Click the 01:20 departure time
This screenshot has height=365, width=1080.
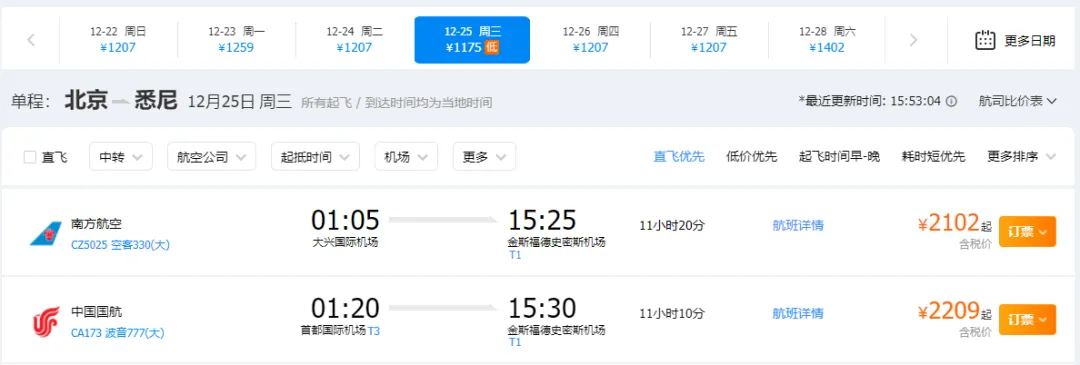tap(345, 308)
